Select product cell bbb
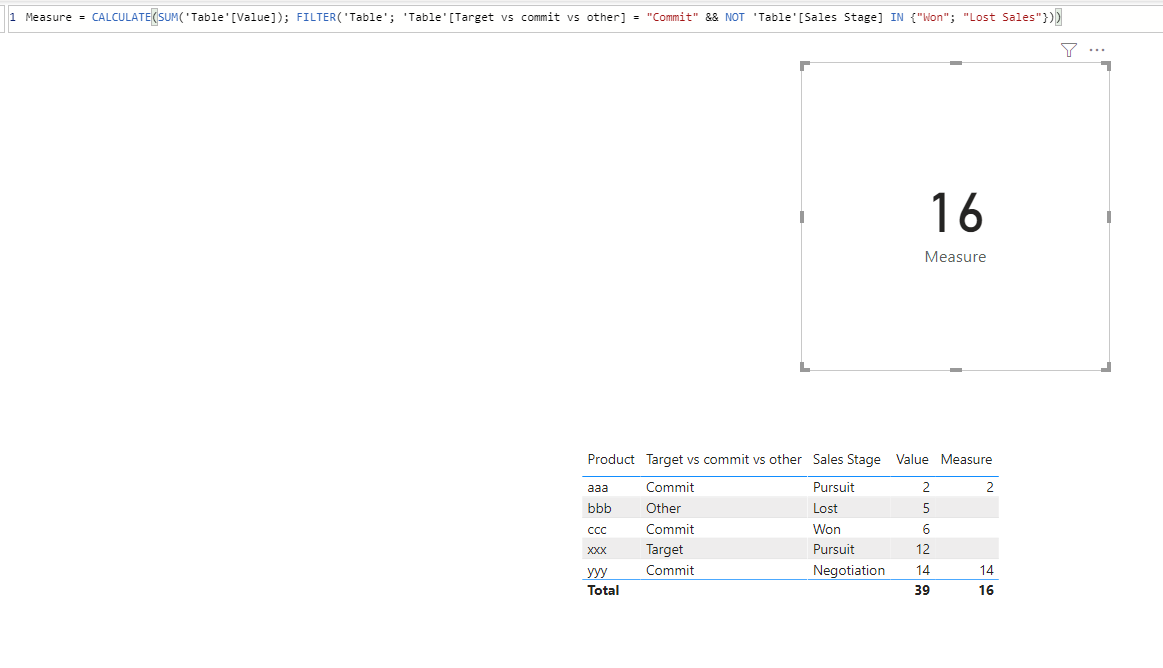This screenshot has width=1163, height=668. (599, 508)
